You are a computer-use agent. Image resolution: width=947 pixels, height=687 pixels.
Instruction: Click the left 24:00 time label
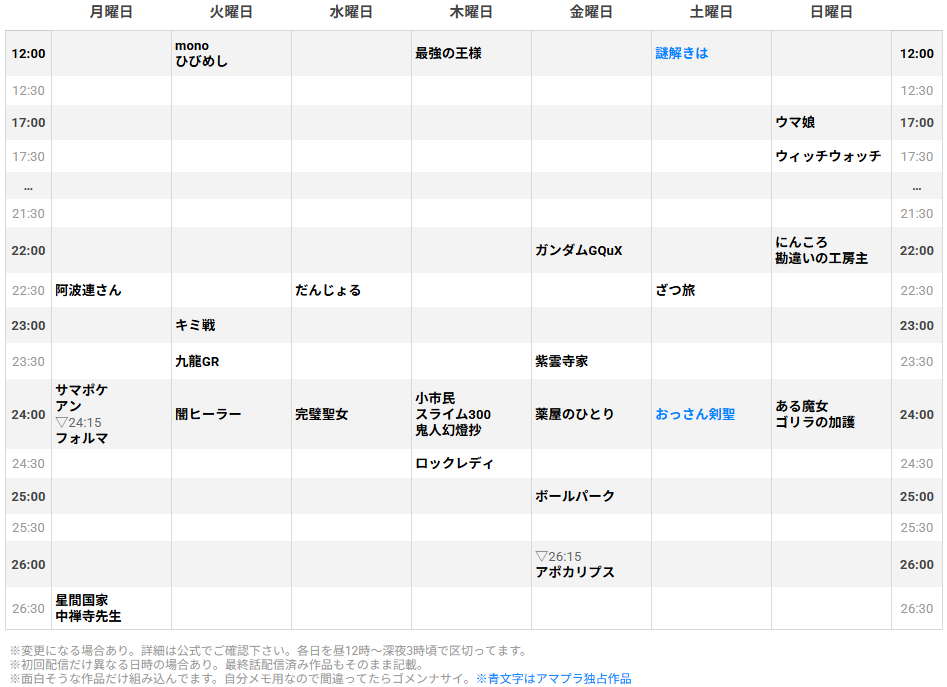(28, 415)
